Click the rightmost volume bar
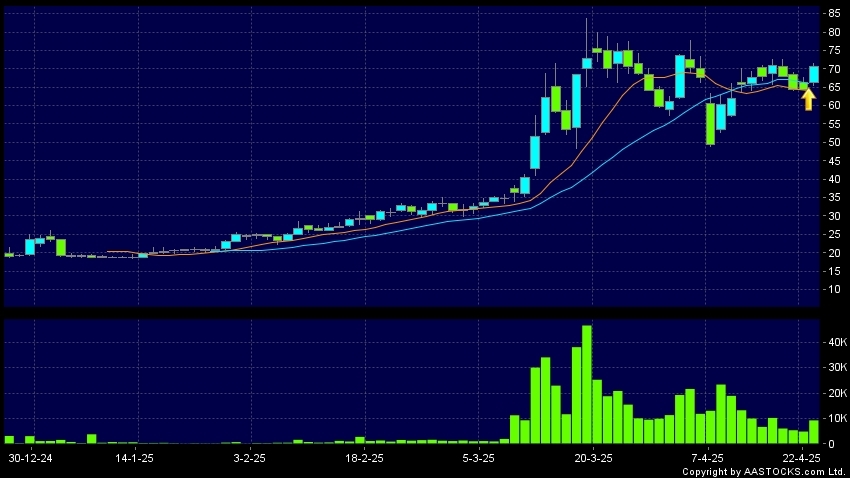Image resolution: width=850 pixels, height=478 pixels. pos(814,432)
